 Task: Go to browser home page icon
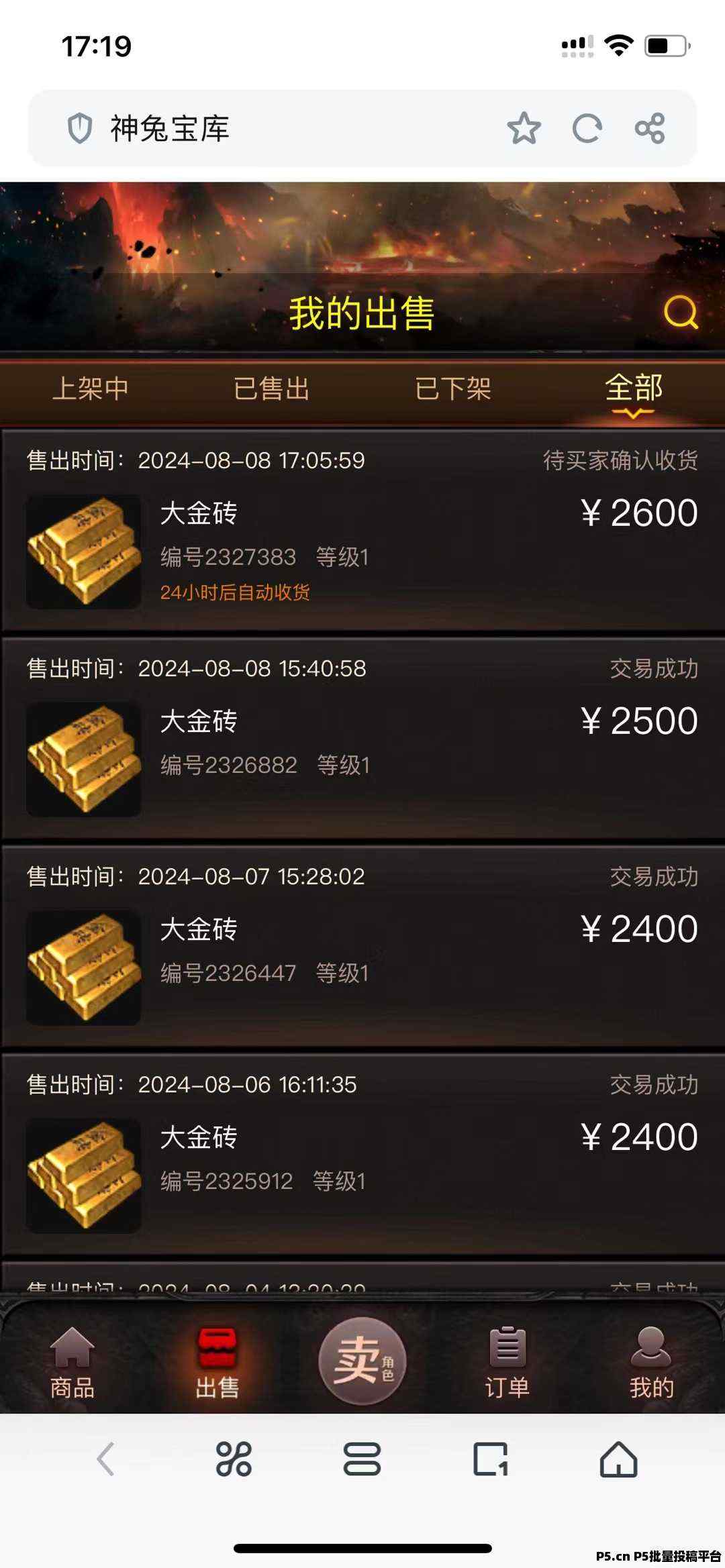[618, 1459]
